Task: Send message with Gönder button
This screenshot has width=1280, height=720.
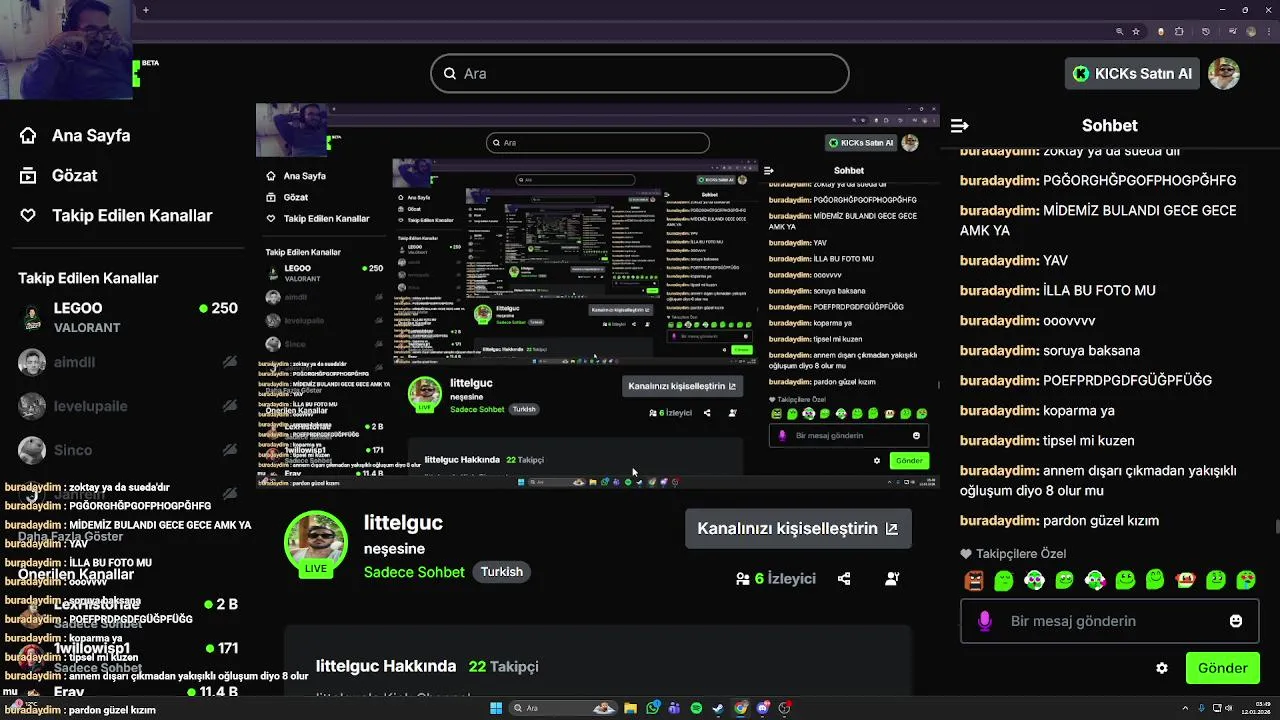Action: coord(1222,668)
